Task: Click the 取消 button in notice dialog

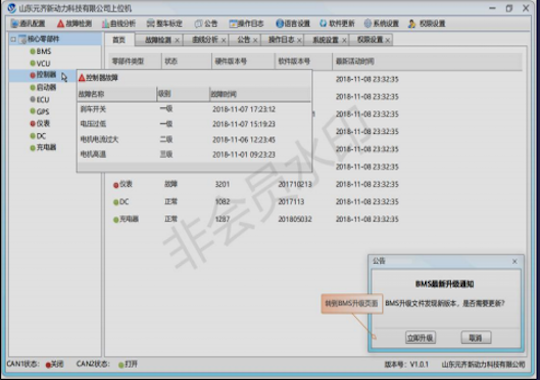Action: coord(476,338)
